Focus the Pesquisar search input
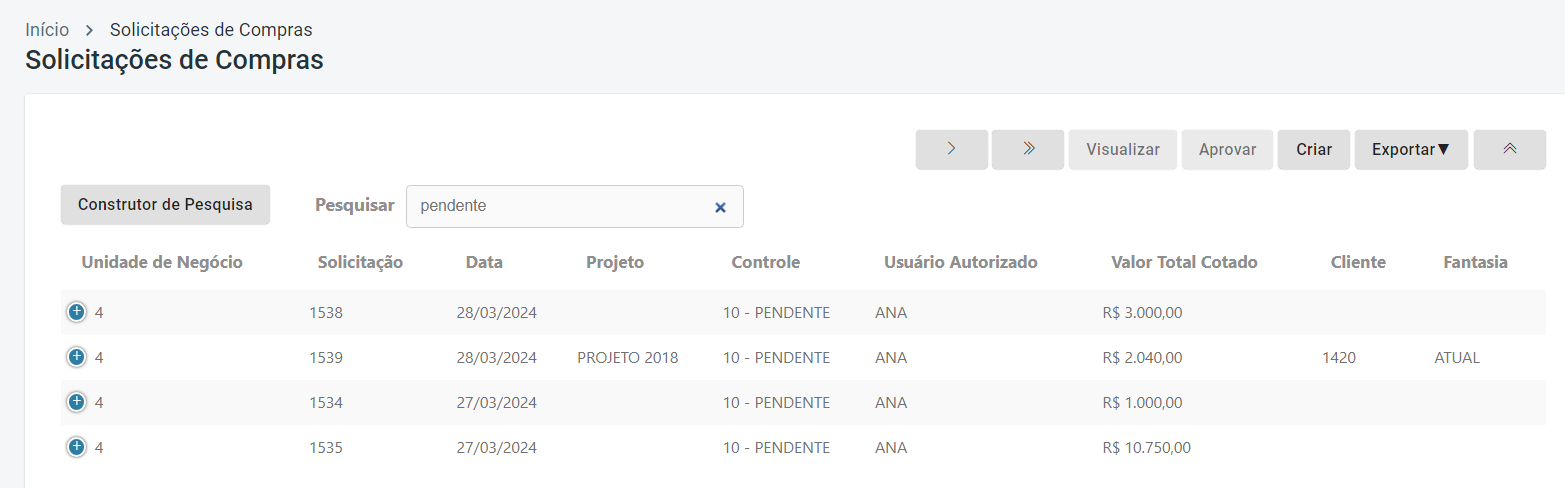The image size is (1565, 488). point(560,206)
